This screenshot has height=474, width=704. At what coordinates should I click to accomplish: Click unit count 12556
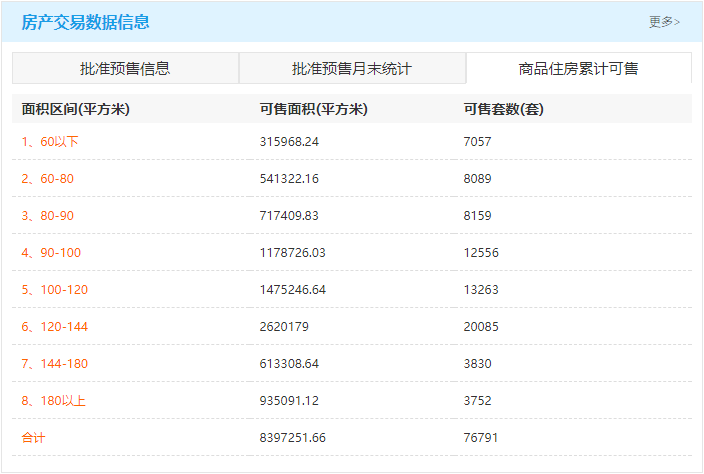(481, 253)
